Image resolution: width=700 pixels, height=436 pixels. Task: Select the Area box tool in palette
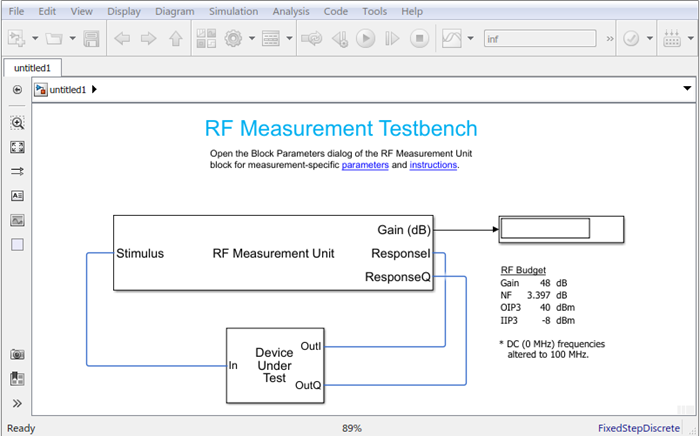17,244
